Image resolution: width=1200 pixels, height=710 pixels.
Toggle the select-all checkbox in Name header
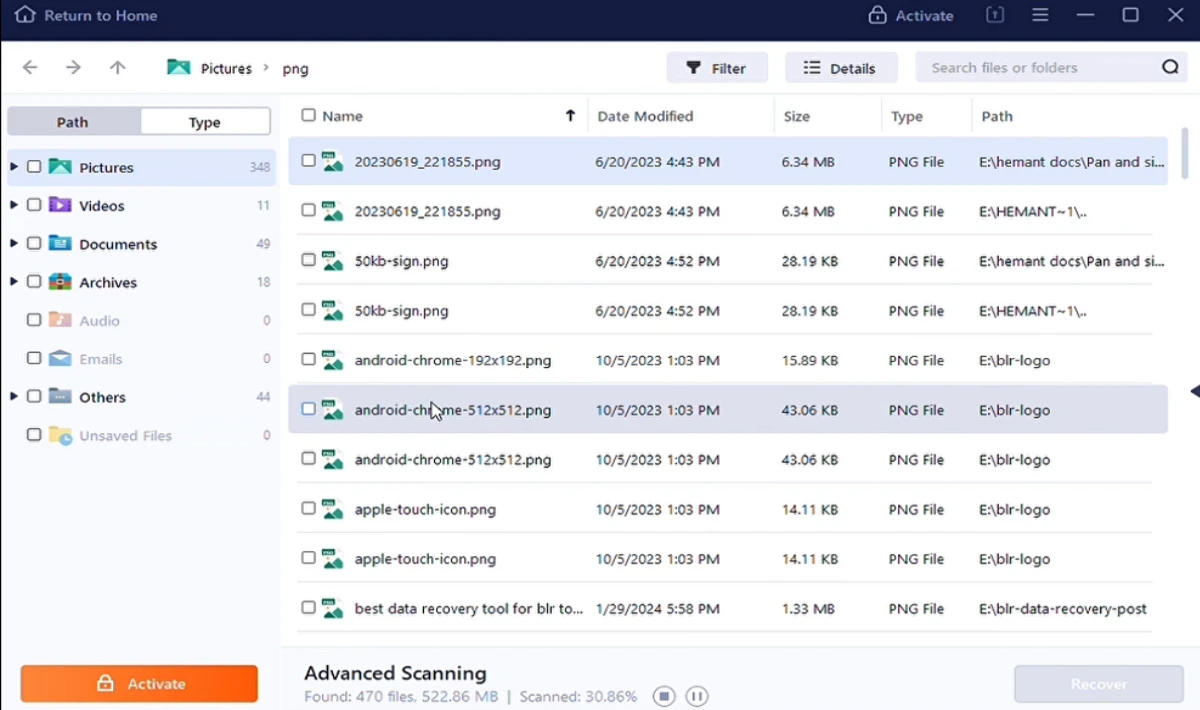tap(308, 115)
